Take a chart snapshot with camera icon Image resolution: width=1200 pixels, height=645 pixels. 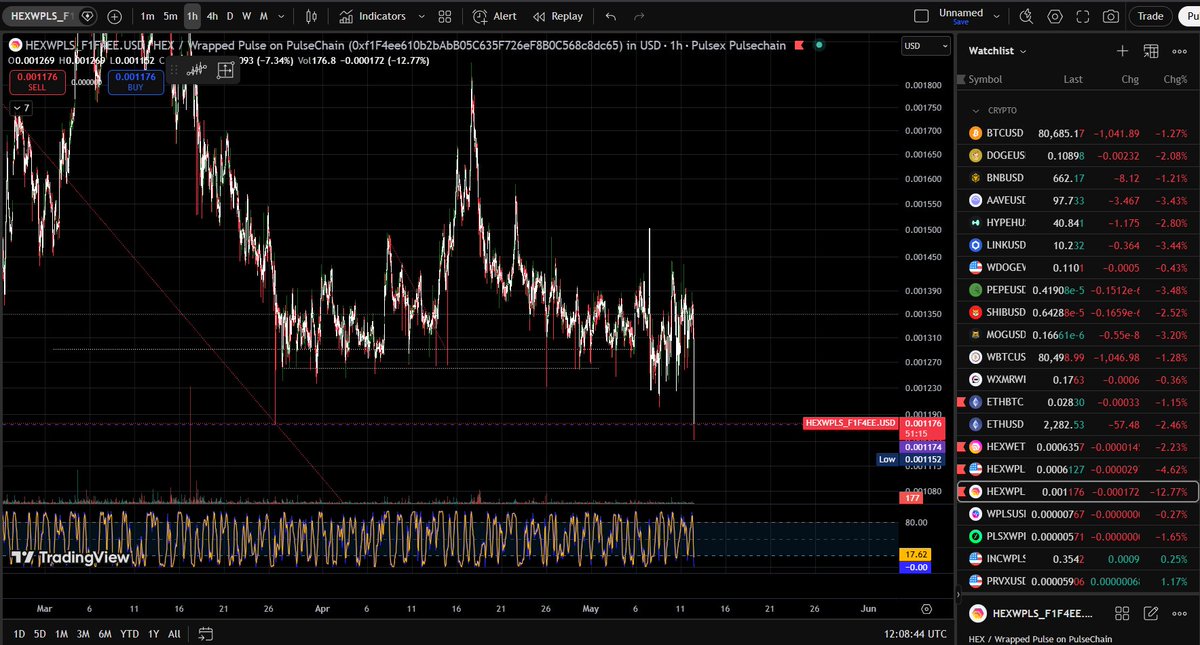point(1111,16)
